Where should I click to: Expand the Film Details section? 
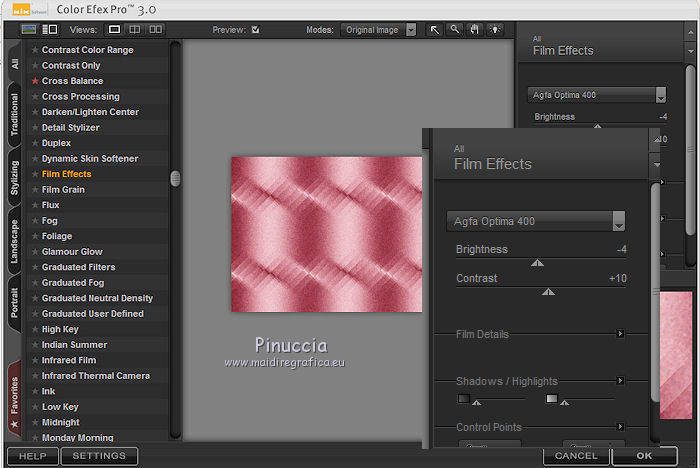620,334
